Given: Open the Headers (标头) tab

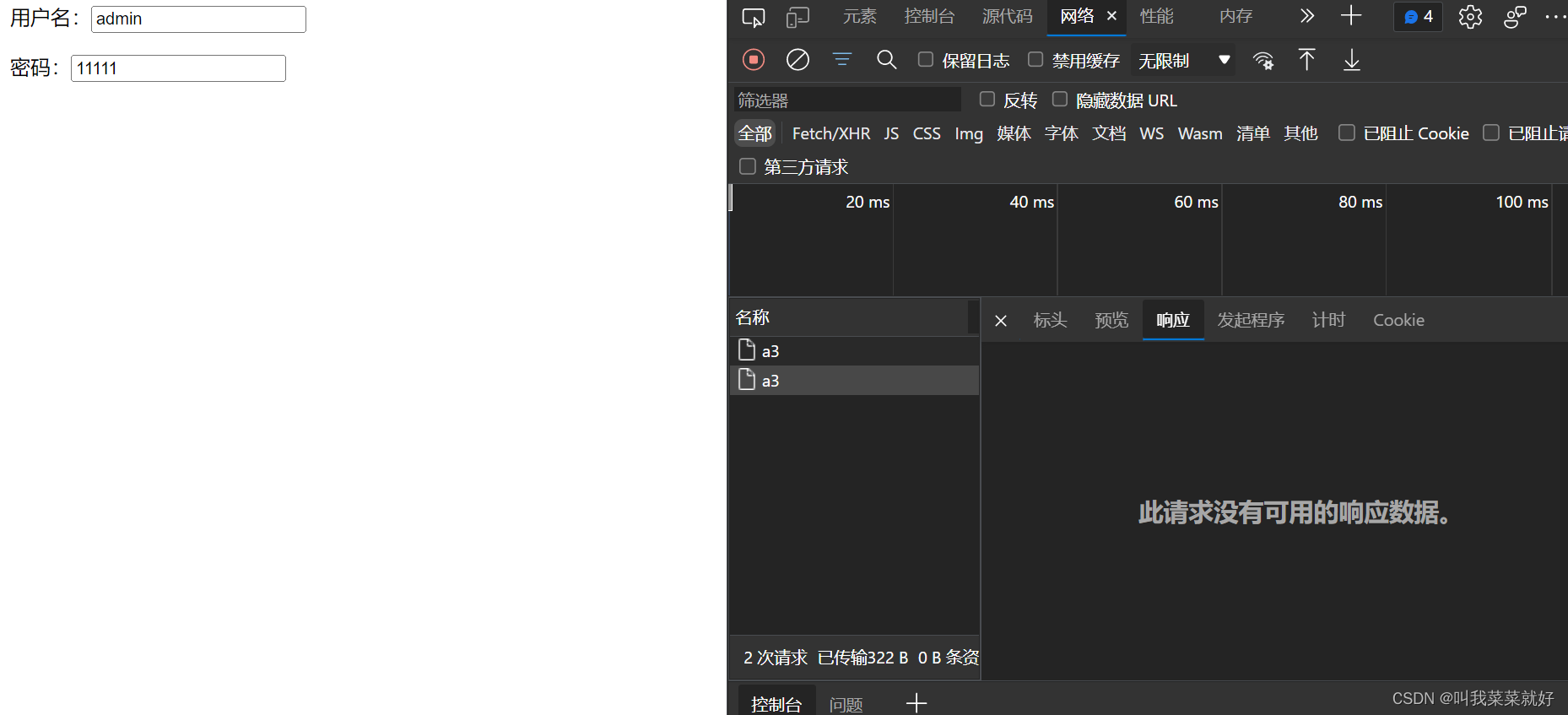Looking at the screenshot, I should pos(1051,321).
